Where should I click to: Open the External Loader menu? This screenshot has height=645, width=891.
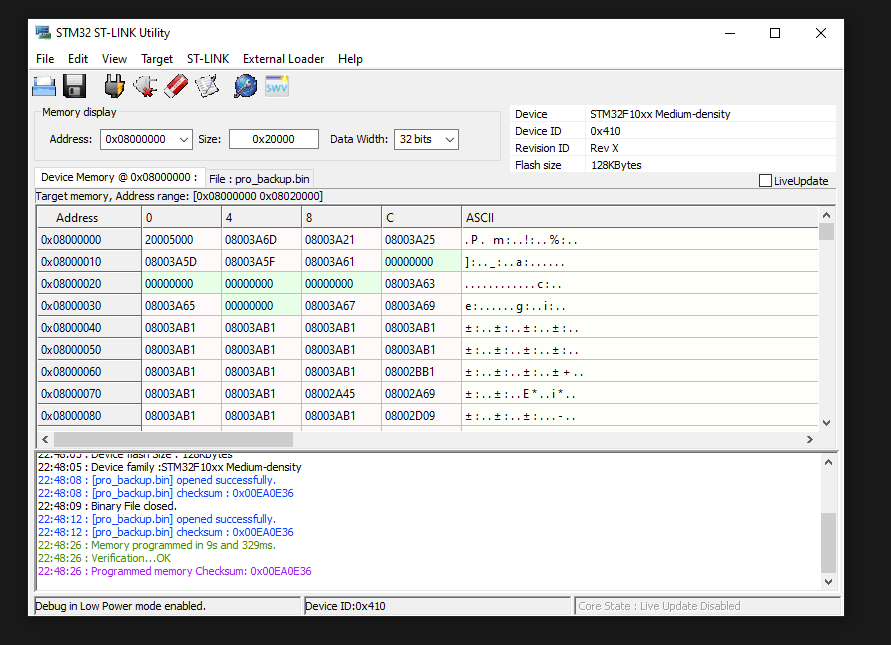pos(283,59)
